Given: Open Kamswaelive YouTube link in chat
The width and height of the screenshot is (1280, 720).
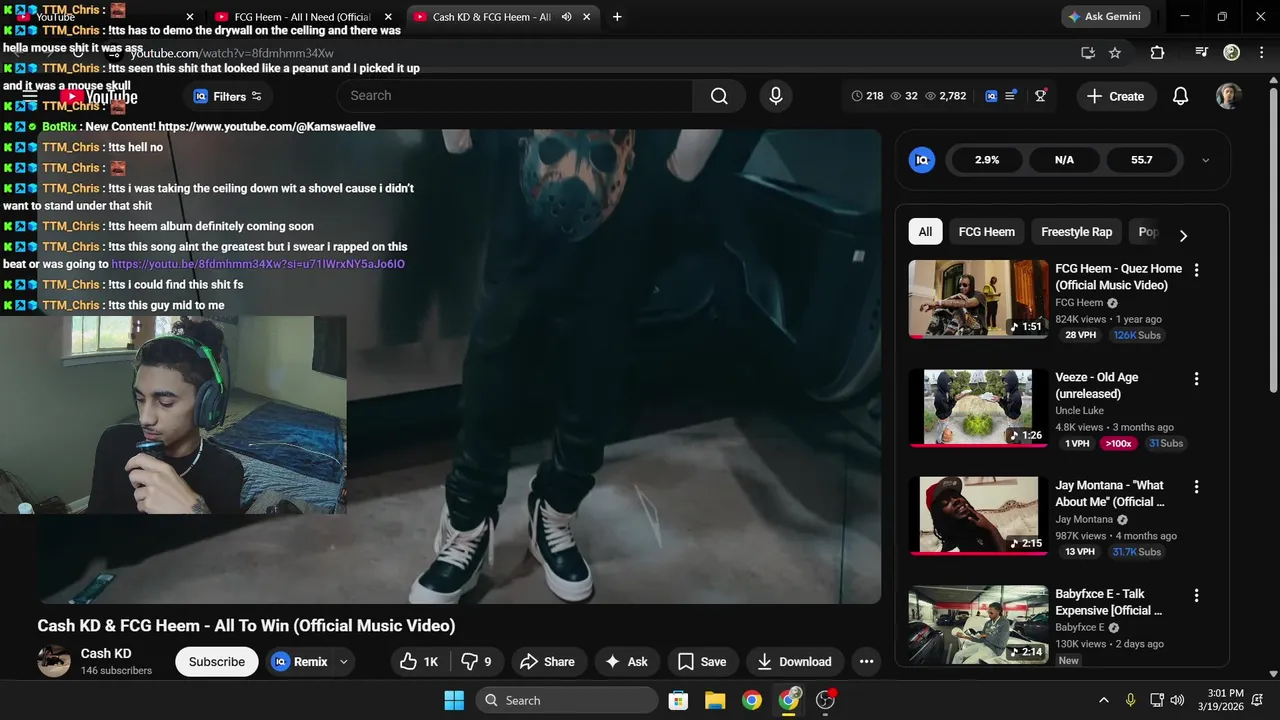Looking at the screenshot, I should click(267, 127).
